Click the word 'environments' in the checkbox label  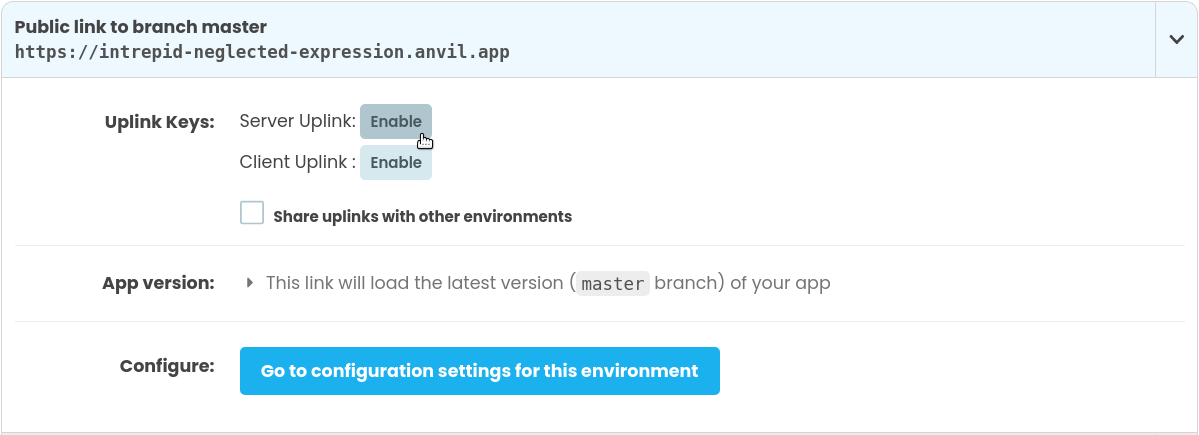(525, 216)
